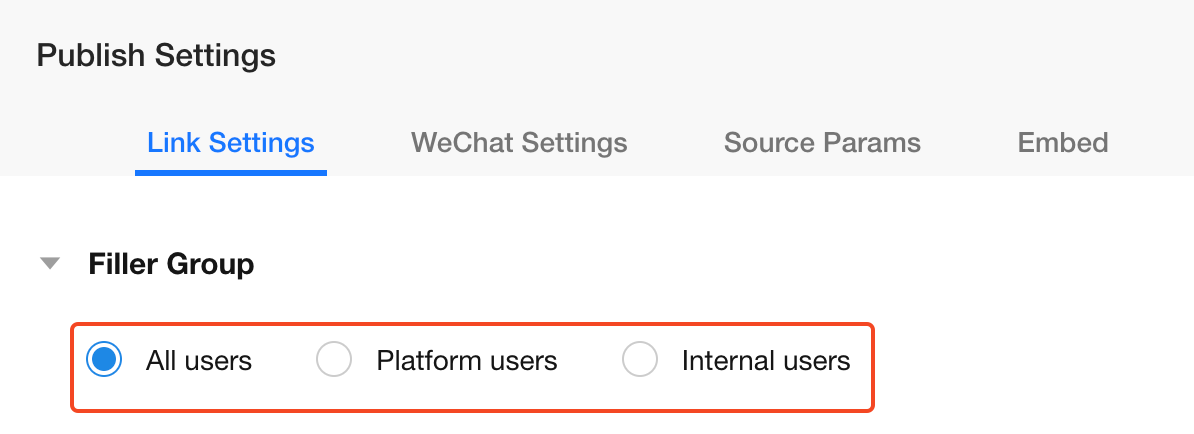Click the word "WeChat" in the tab bar
Image resolution: width=1194 pixels, height=434 pixels.
click(x=461, y=142)
